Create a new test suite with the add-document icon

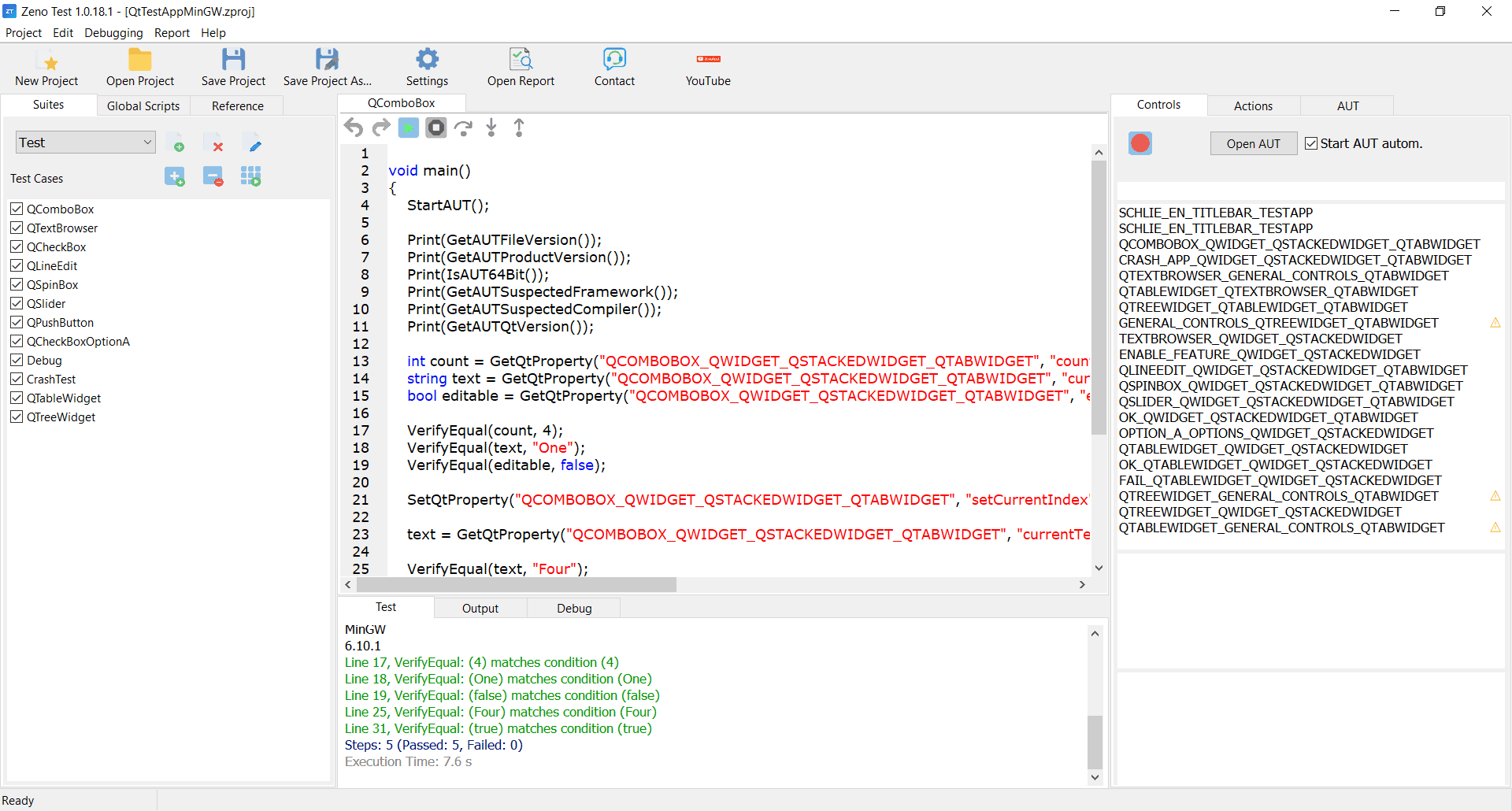pyautogui.click(x=176, y=143)
